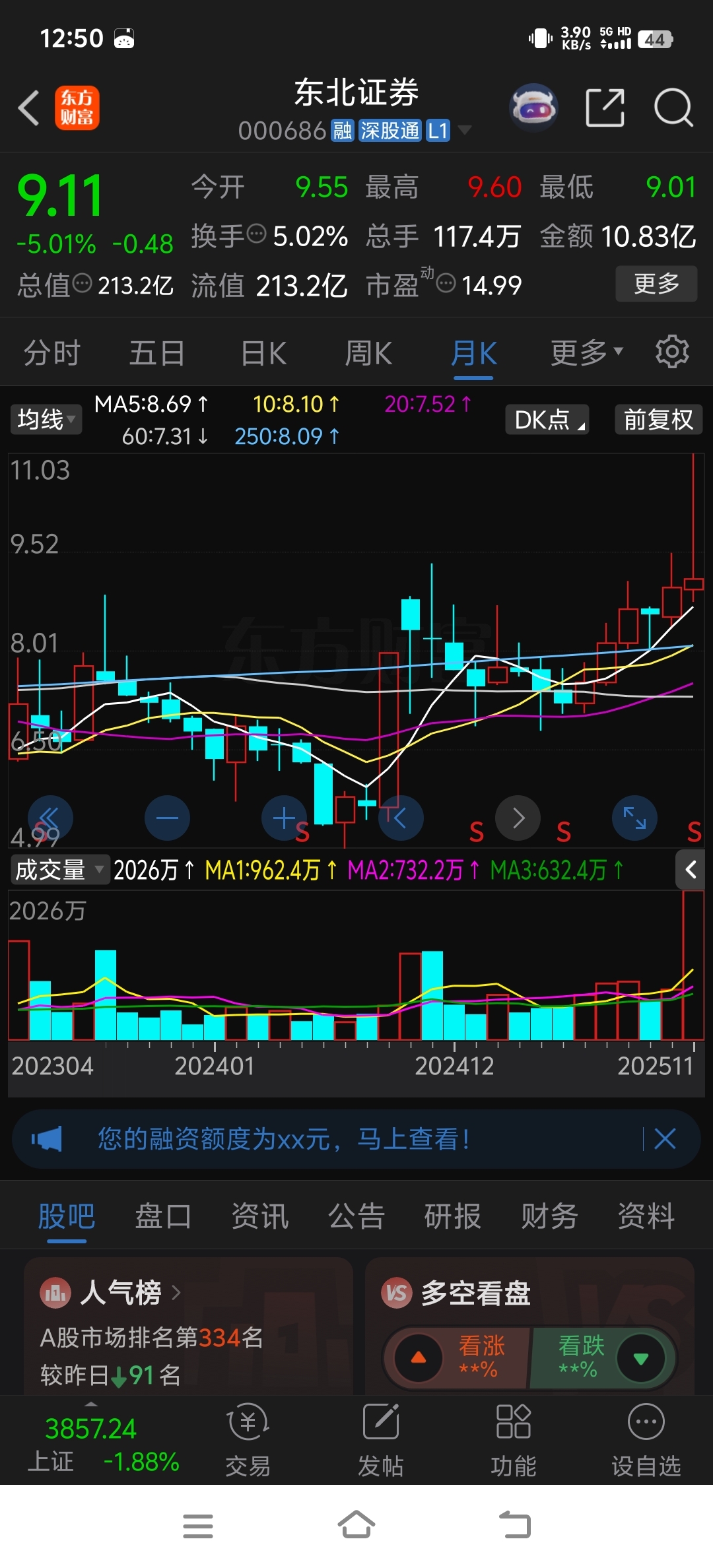Open 财务 tab
Viewport: 713px width, 1568px height.
(549, 1216)
